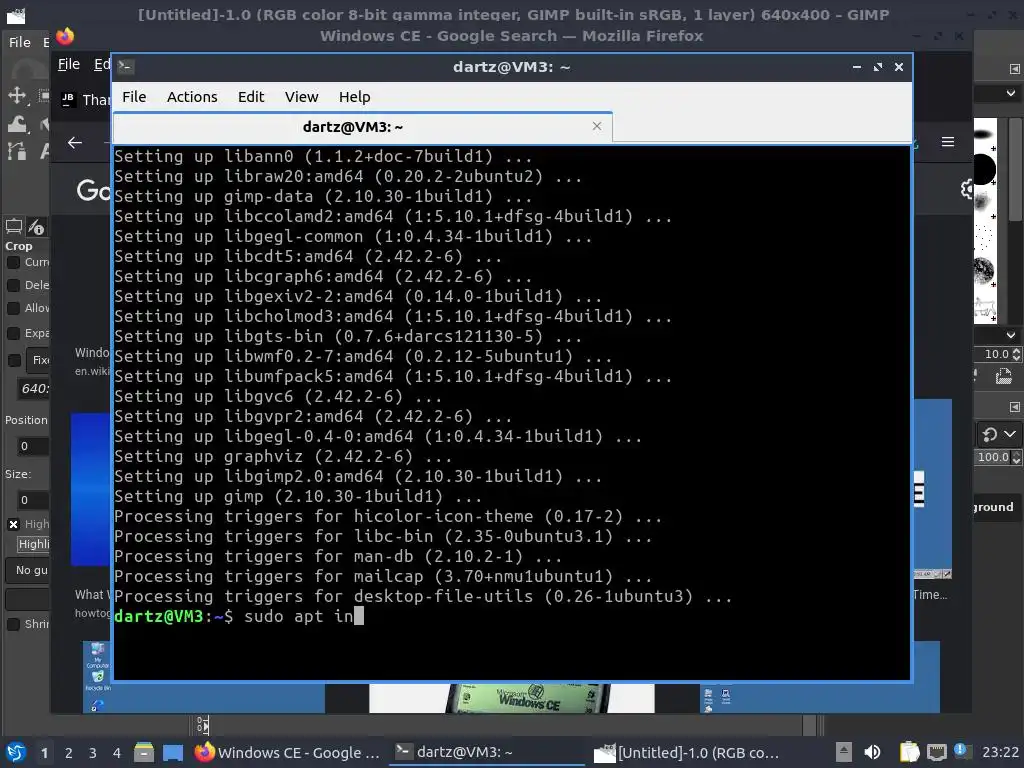Open GIMP brushes panel tab menu
This screenshot has height=768, width=1024.
pos(1014,69)
